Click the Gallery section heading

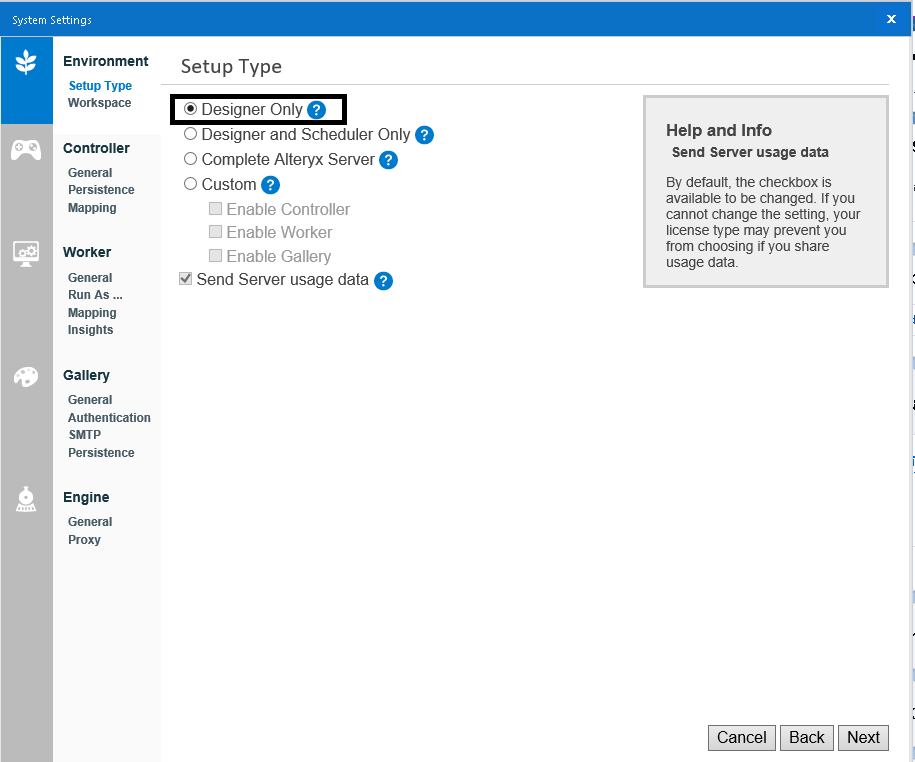pyautogui.click(x=86, y=375)
